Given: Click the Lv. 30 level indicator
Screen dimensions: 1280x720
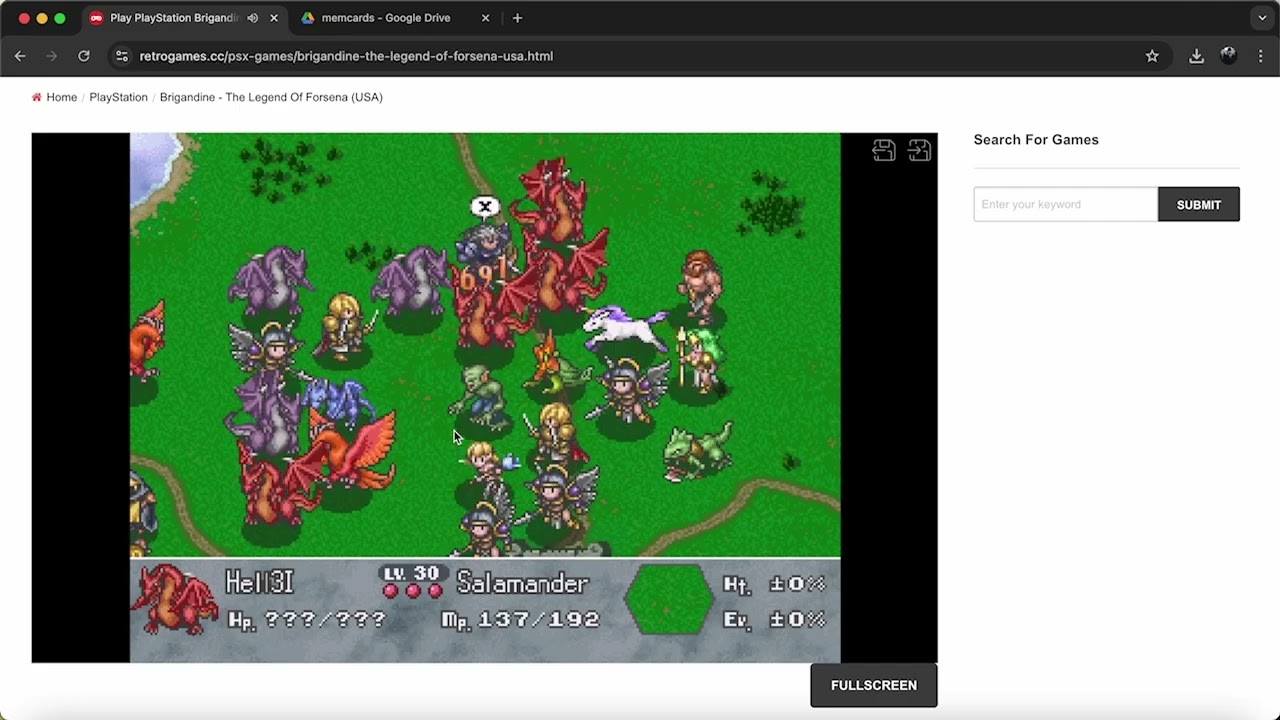Looking at the screenshot, I should pos(411,574).
